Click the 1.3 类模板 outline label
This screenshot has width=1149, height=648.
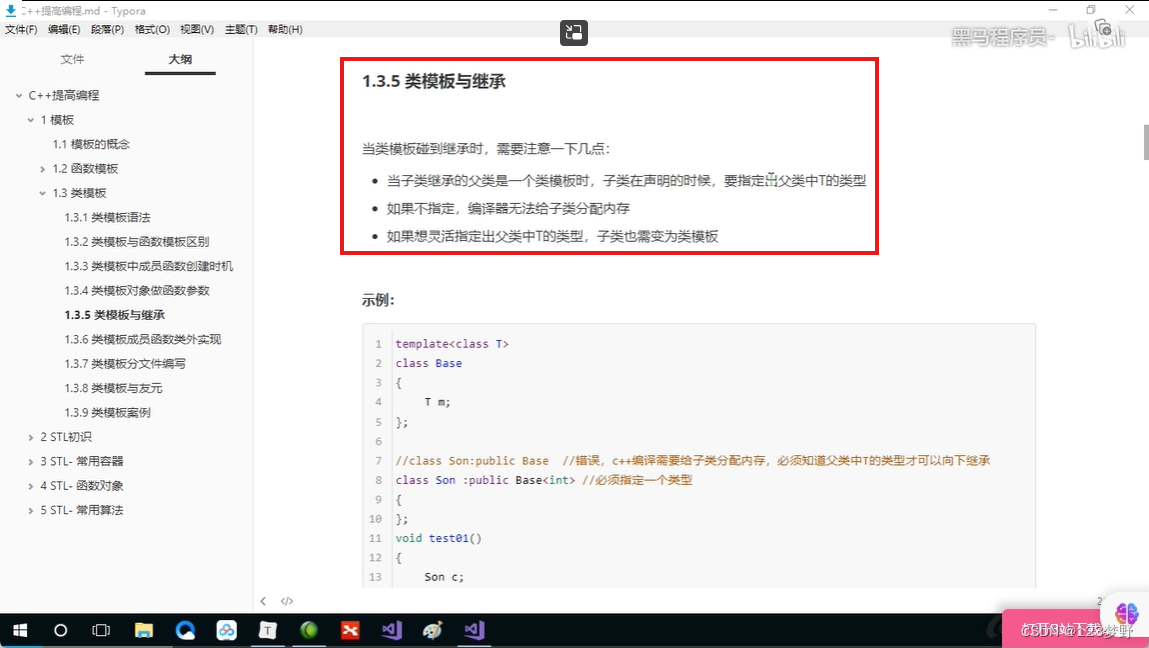point(79,193)
